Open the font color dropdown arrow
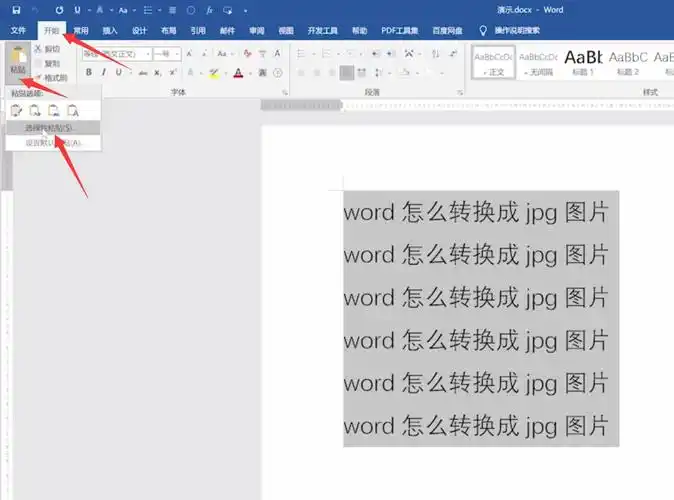Screen dimensions: 674x500 [250, 74]
